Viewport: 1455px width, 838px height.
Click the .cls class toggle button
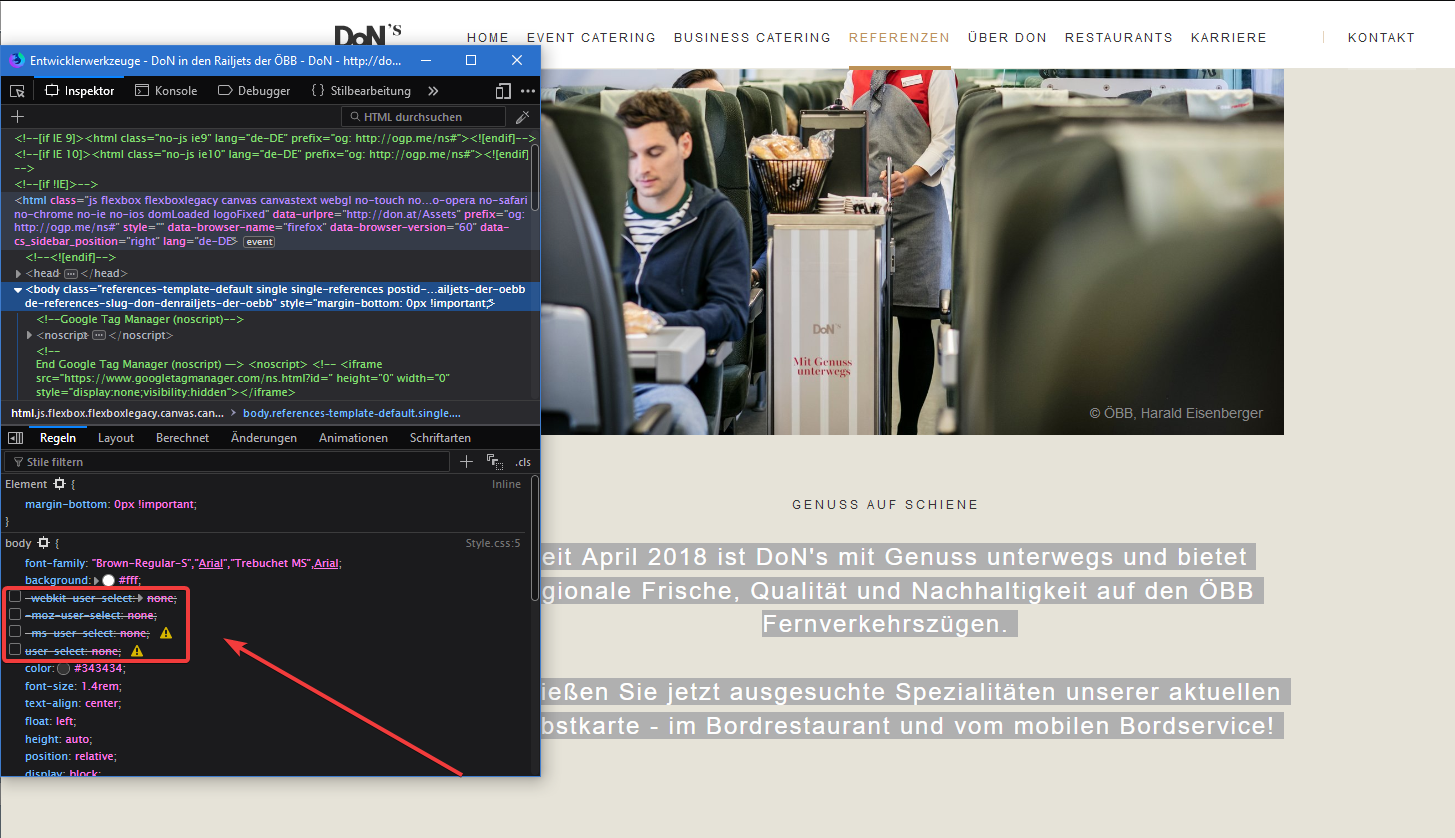click(x=523, y=462)
